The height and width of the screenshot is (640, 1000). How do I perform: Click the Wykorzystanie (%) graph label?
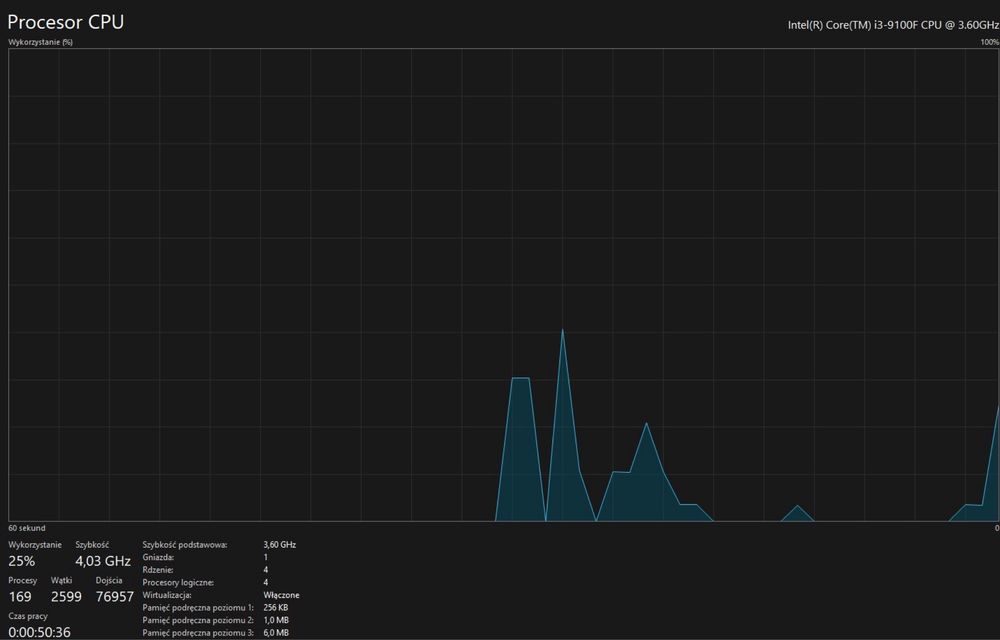(40, 42)
